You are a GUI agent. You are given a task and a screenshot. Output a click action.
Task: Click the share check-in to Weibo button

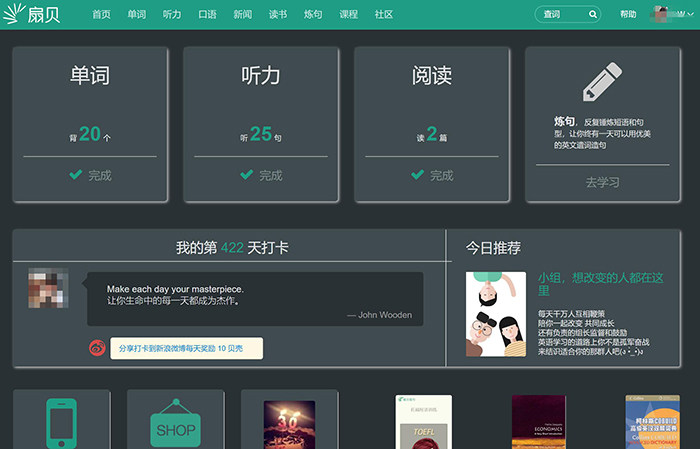click(187, 348)
